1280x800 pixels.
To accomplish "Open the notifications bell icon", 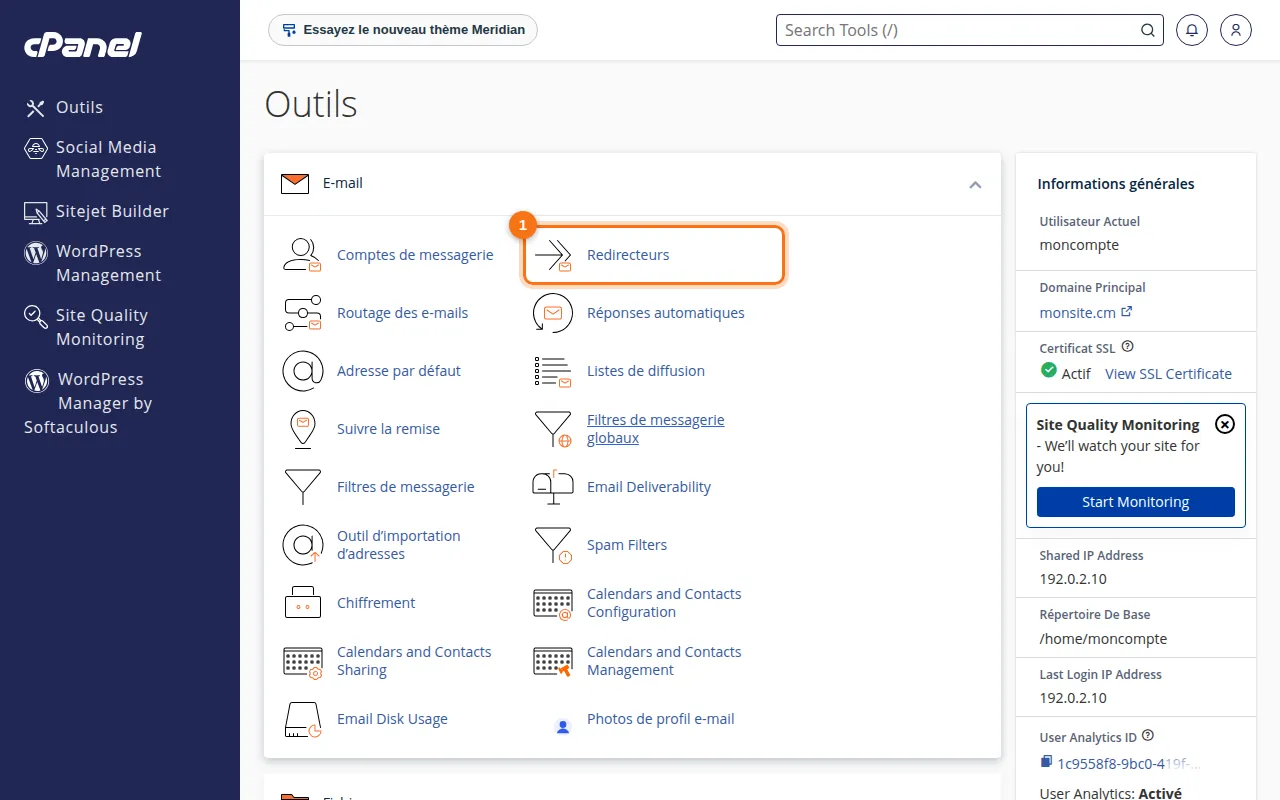I will (1192, 30).
